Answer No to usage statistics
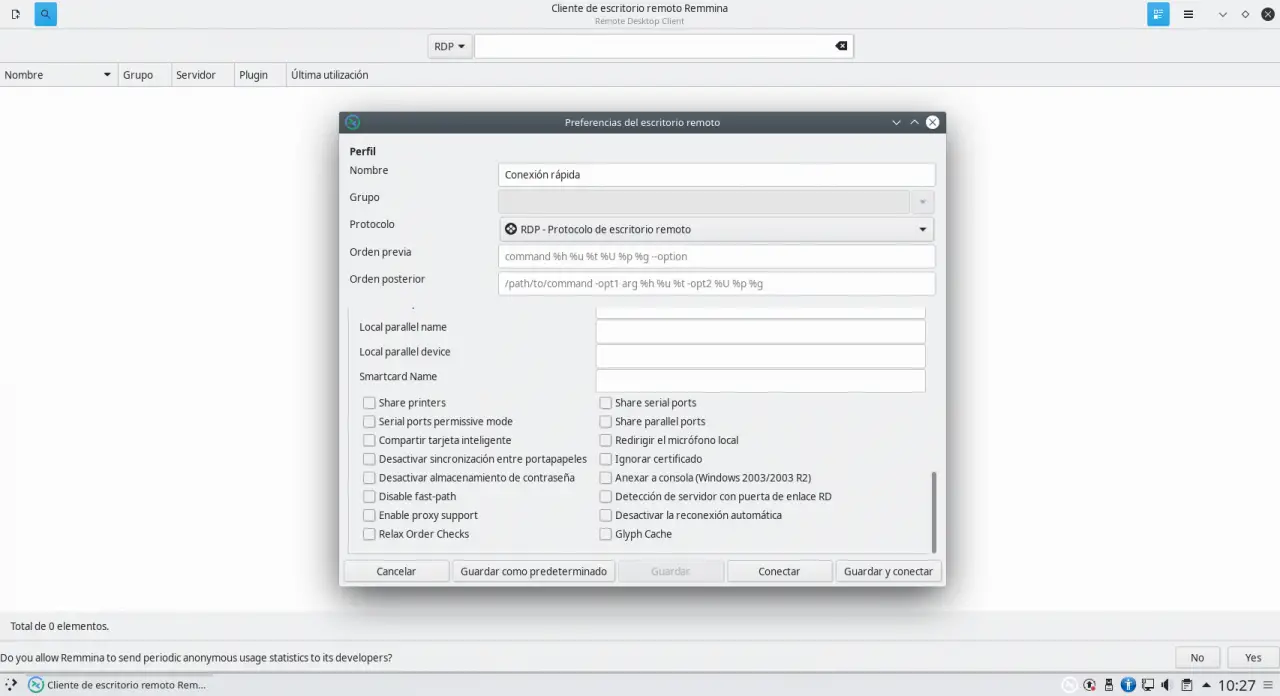The width and height of the screenshot is (1280, 696). [1197, 658]
